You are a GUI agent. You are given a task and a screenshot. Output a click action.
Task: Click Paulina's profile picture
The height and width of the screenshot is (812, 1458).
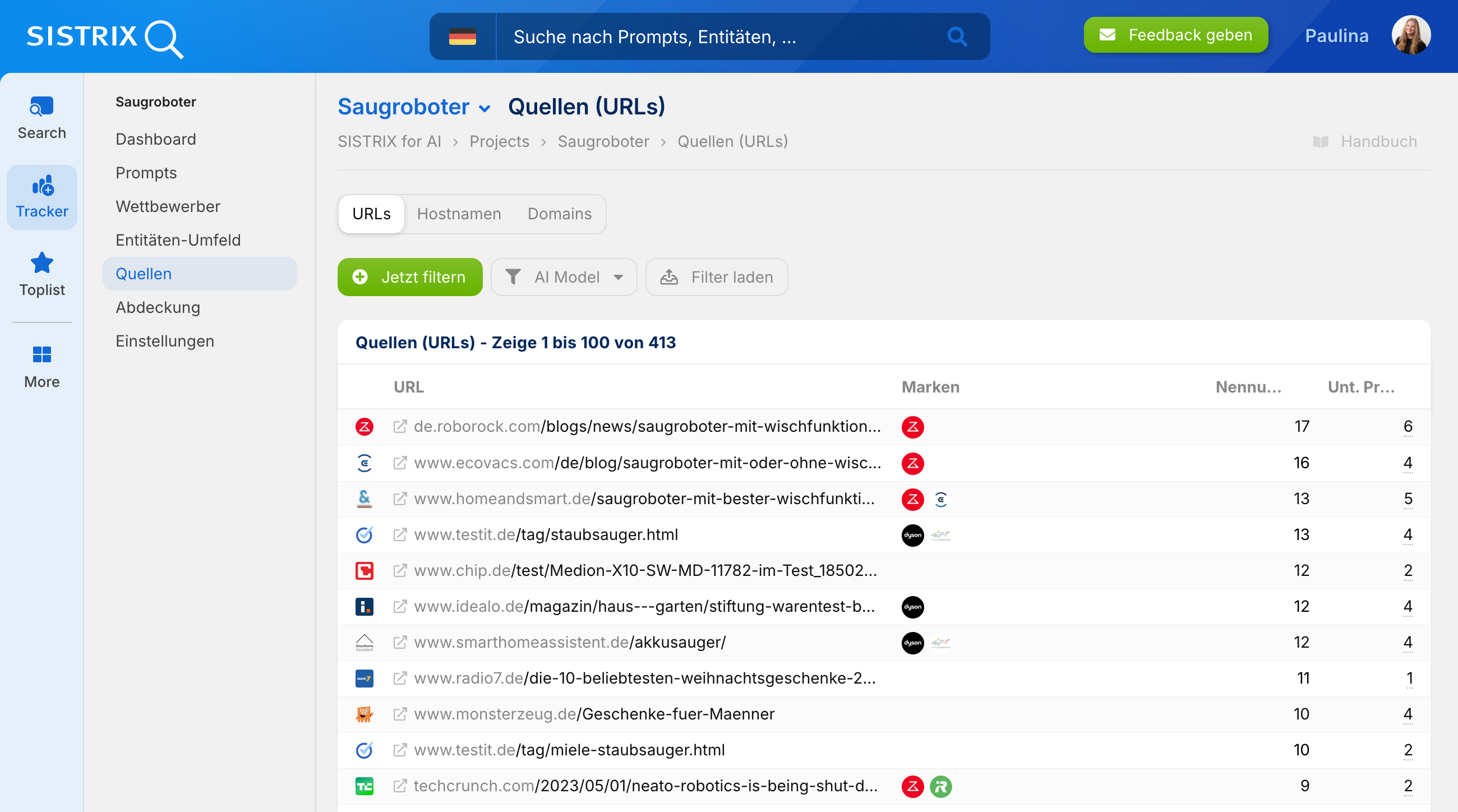pyautogui.click(x=1410, y=35)
